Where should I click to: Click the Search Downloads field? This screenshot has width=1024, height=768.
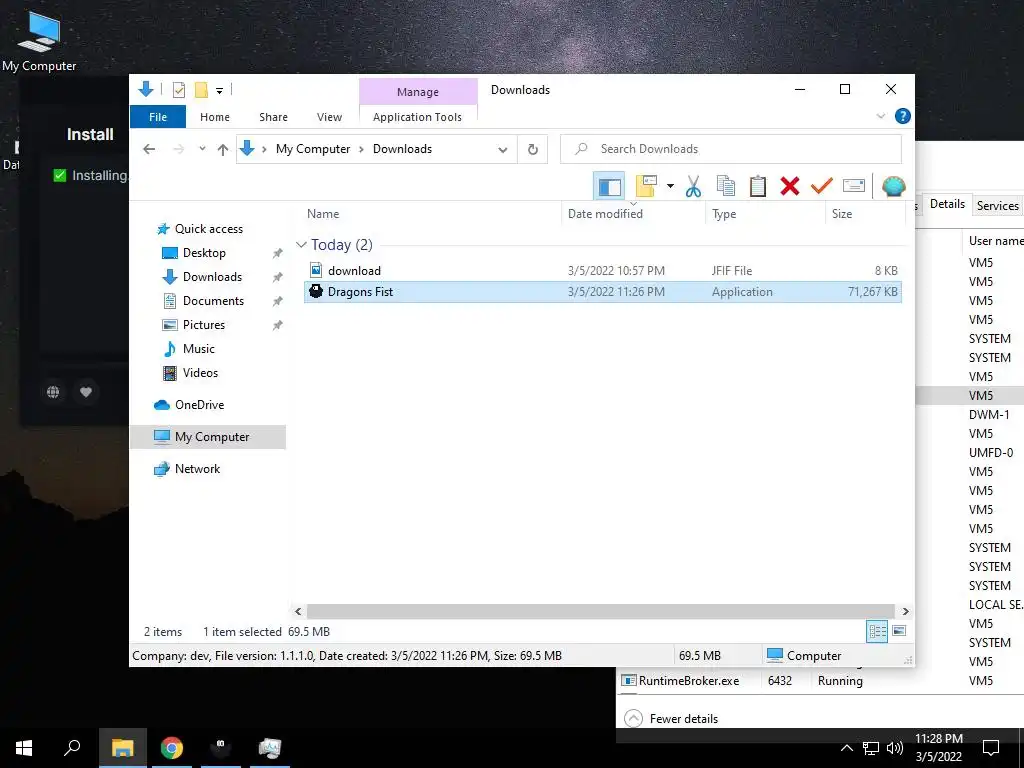(731, 149)
